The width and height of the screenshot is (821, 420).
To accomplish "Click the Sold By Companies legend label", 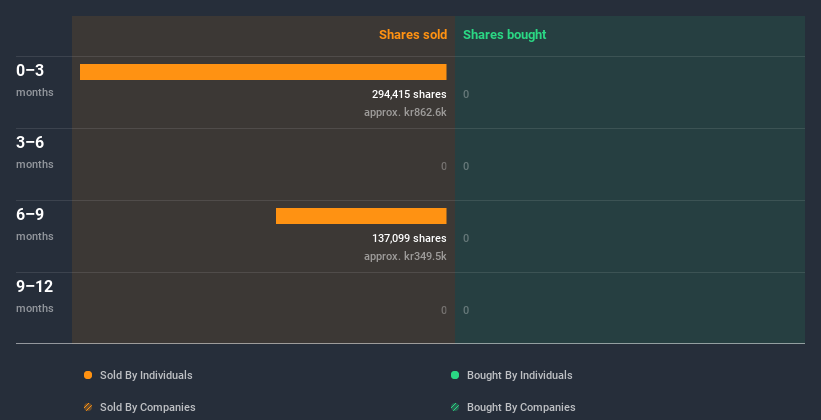I will point(148,407).
